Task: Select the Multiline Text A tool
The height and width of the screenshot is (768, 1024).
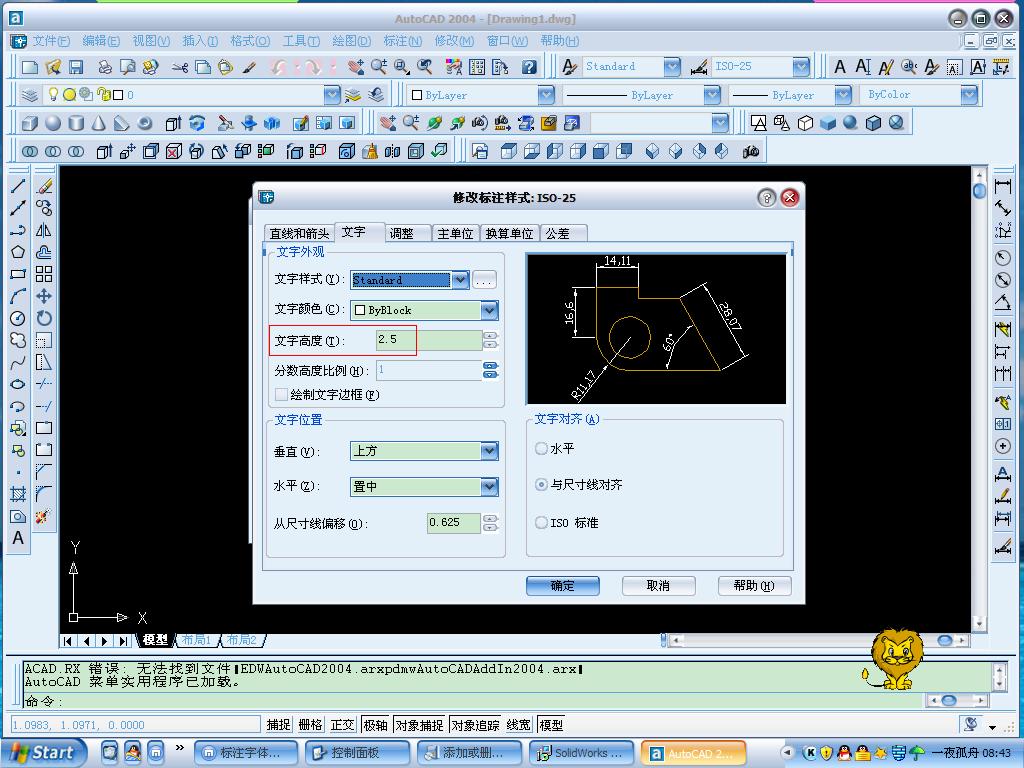Action: coord(18,537)
